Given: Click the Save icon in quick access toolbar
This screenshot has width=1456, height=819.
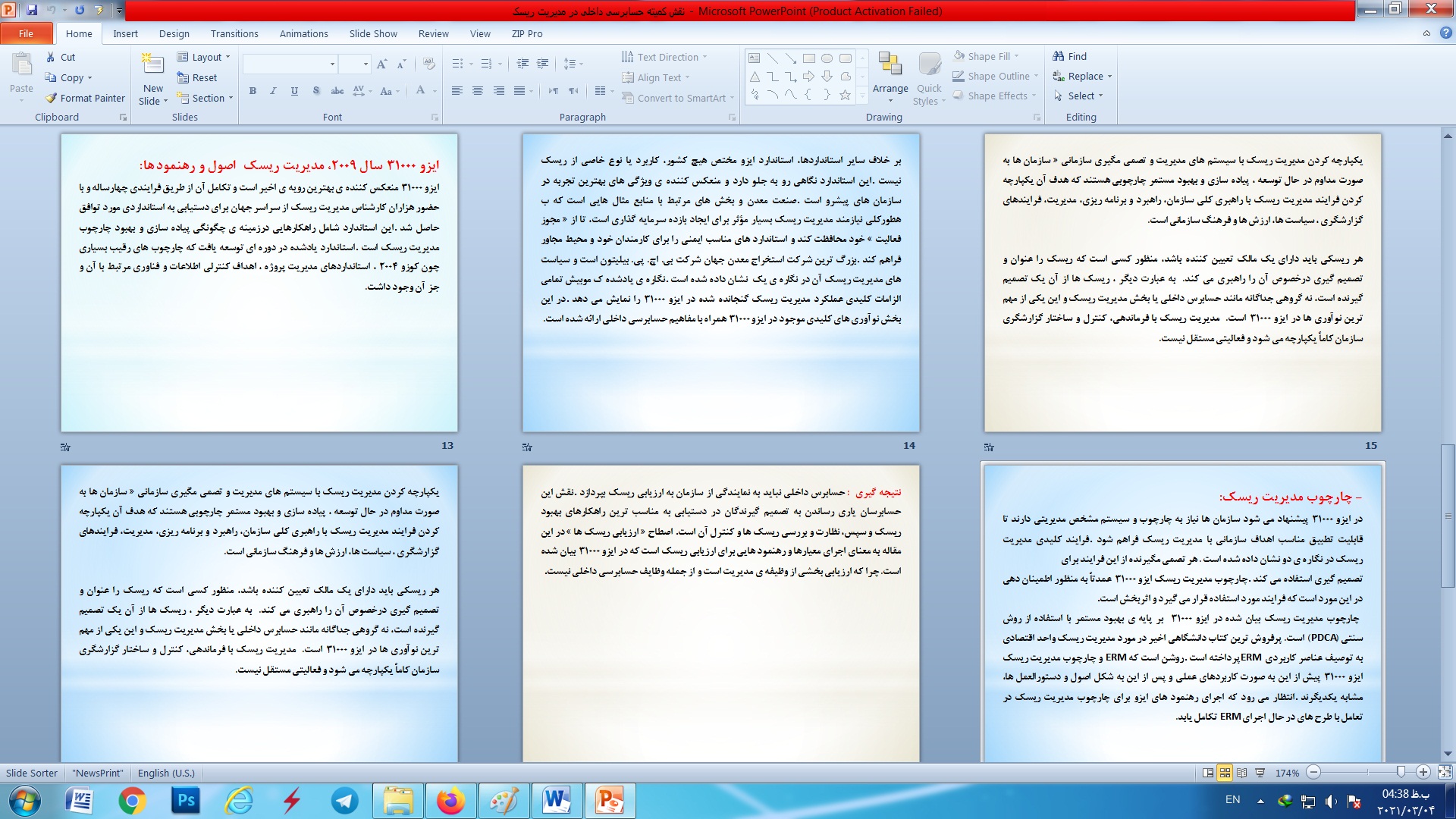Looking at the screenshot, I should [32, 10].
